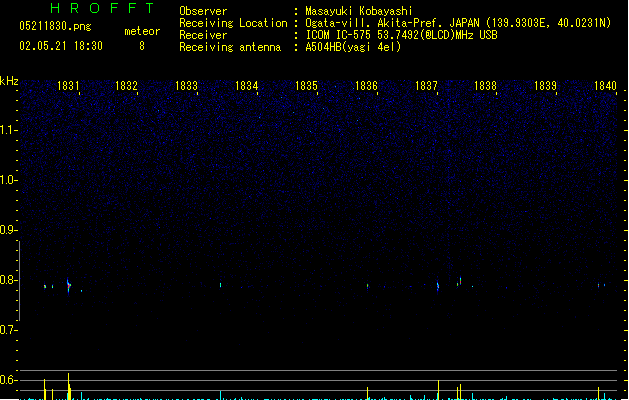Select the A504HB(yagi 4el) antenna text

point(353,47)
